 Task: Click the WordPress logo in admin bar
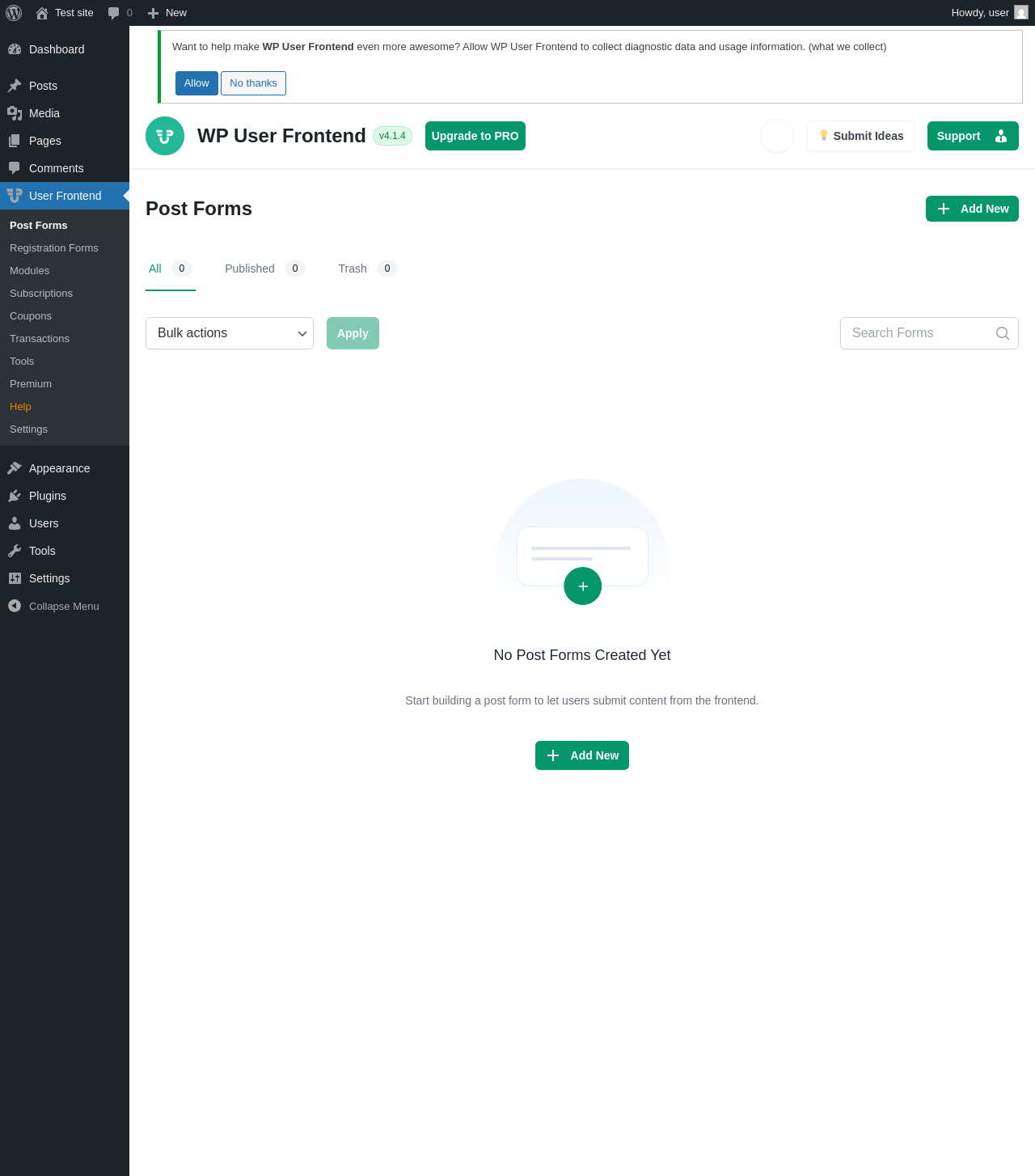[14, 13]
